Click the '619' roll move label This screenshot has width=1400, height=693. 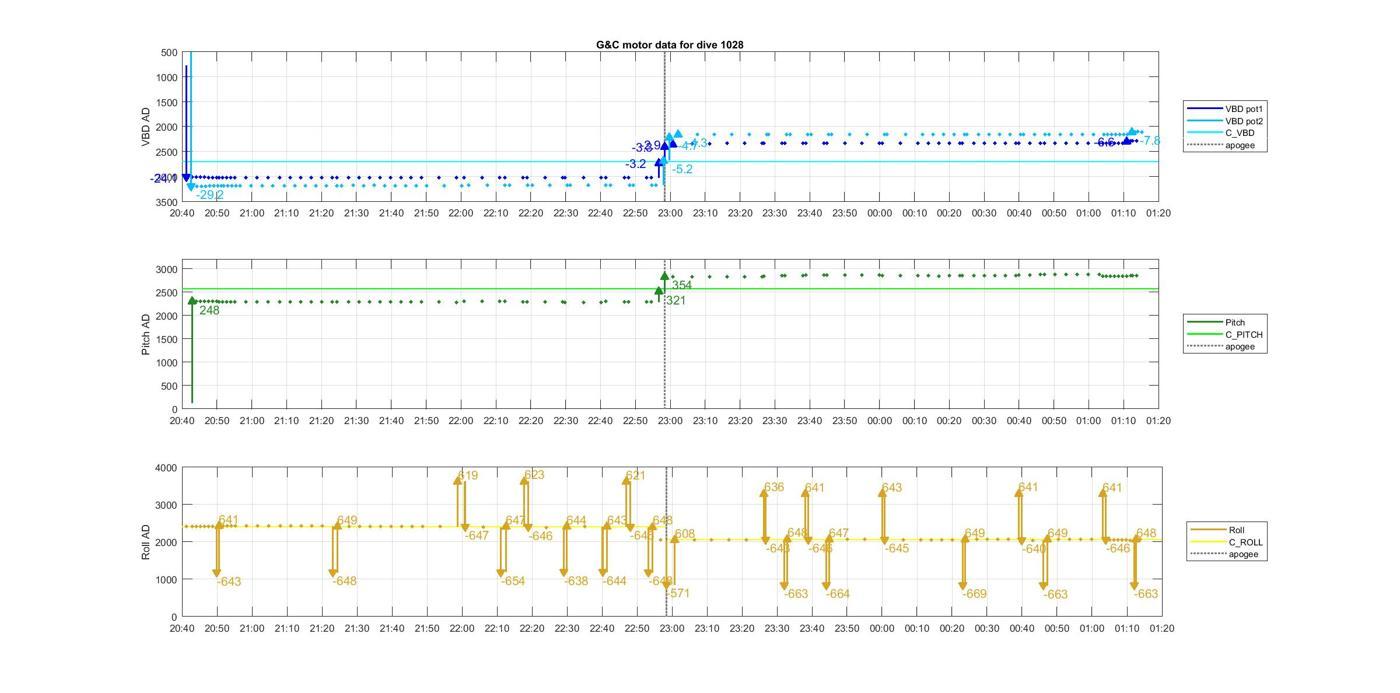click(x=468, y=476)
